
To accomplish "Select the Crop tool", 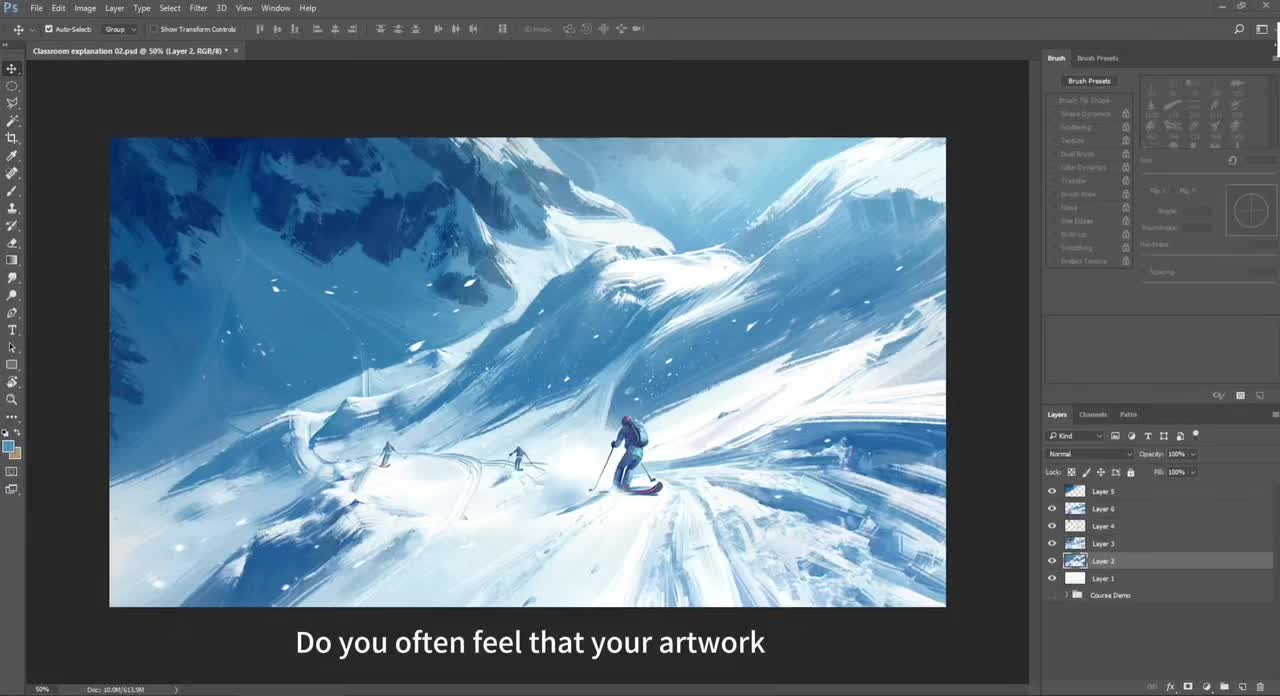I will tap(12, 138).
